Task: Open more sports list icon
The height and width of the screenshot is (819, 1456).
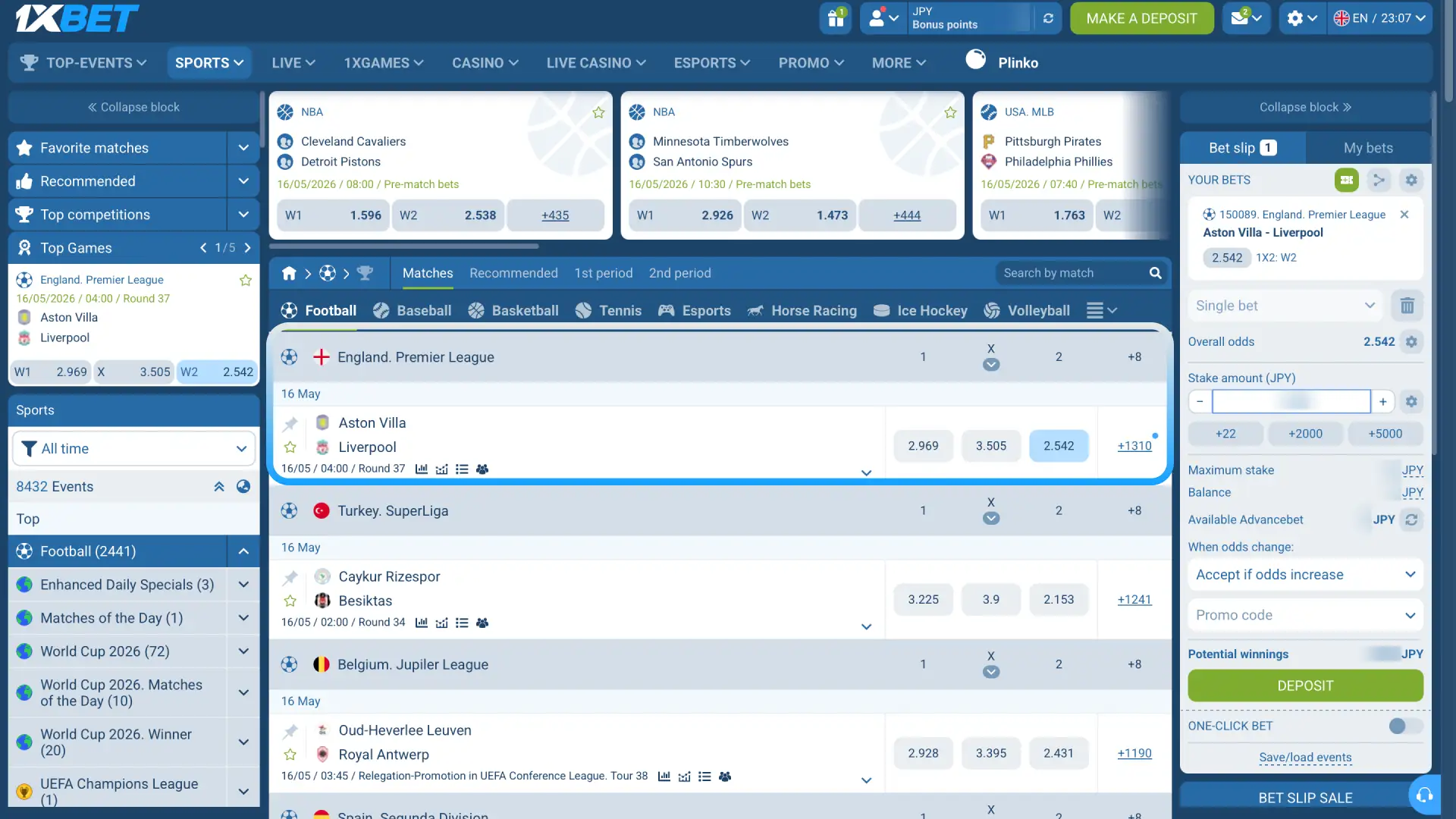Action: [x=1102, y=310]
